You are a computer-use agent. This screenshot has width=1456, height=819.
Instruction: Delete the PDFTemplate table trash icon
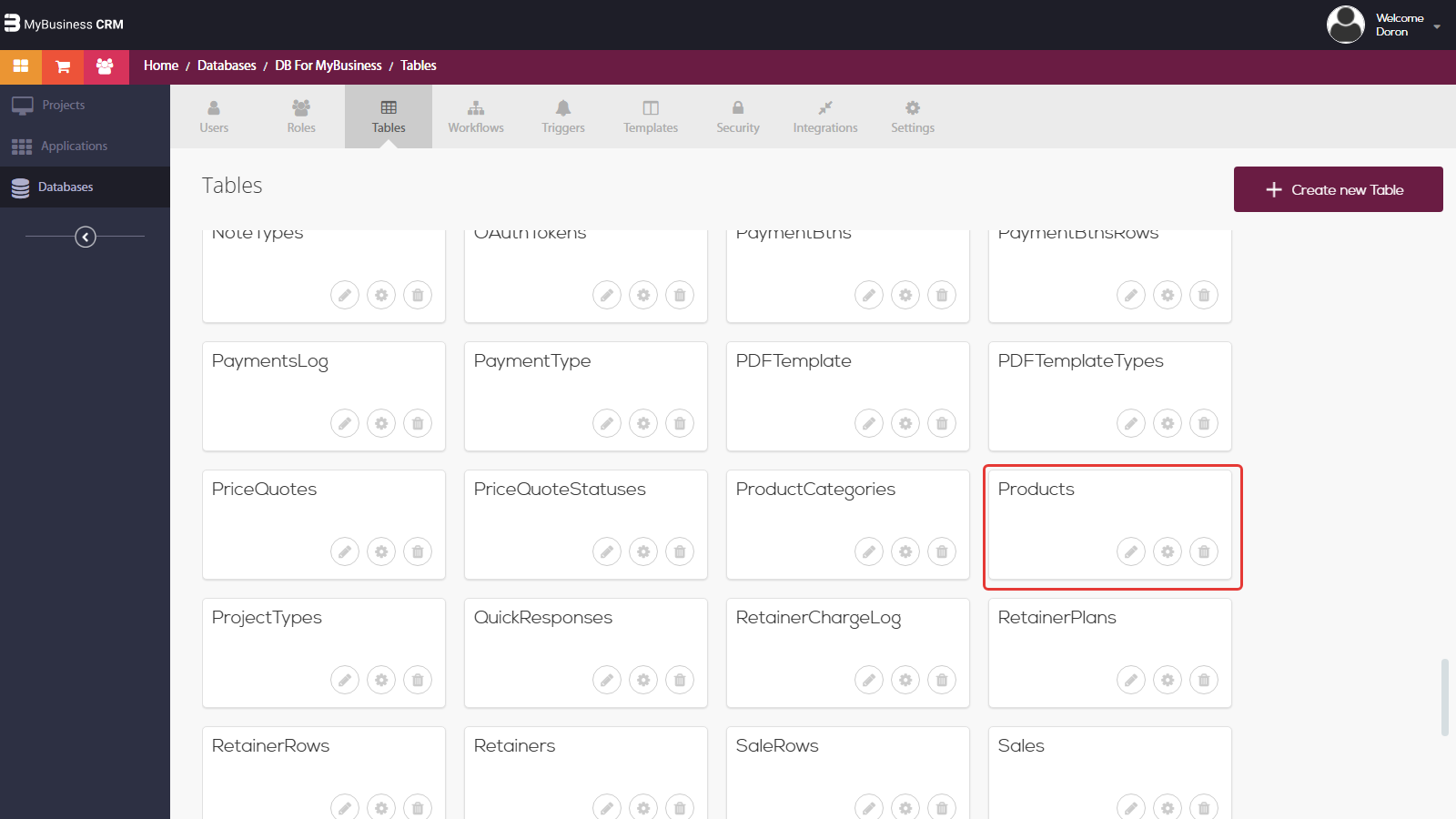click(942, 423)
